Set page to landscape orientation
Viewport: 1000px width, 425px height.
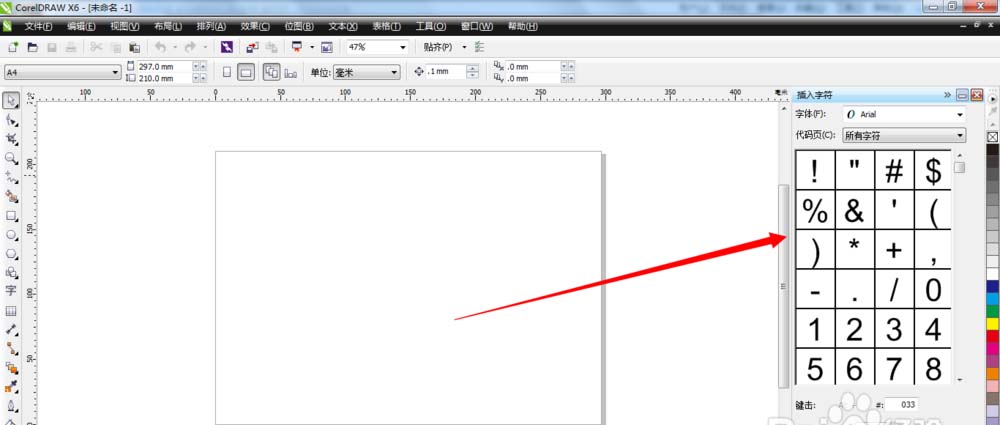click(x=246, y=72)
